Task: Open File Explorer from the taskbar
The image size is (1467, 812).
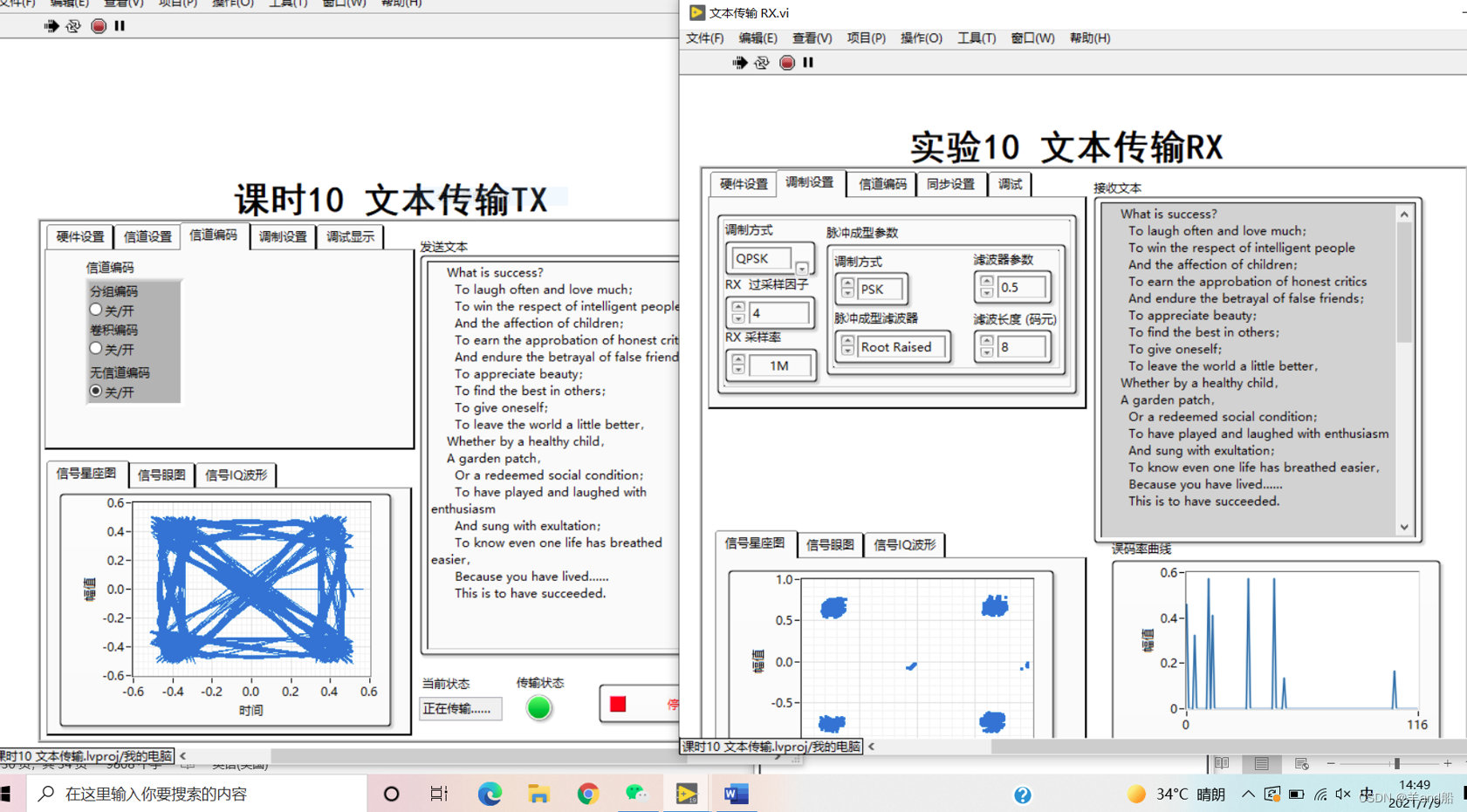Action: (538, 794)
